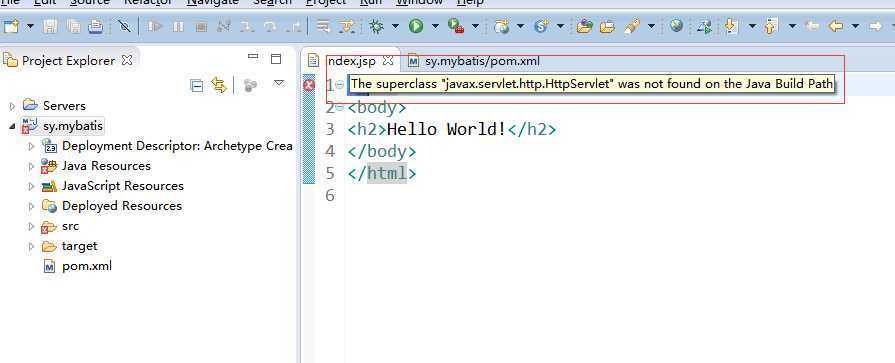The height and width of the screenshot is (363, 895).
Task: Expand the Servers tree node
Action: click(x=13, y=106)
